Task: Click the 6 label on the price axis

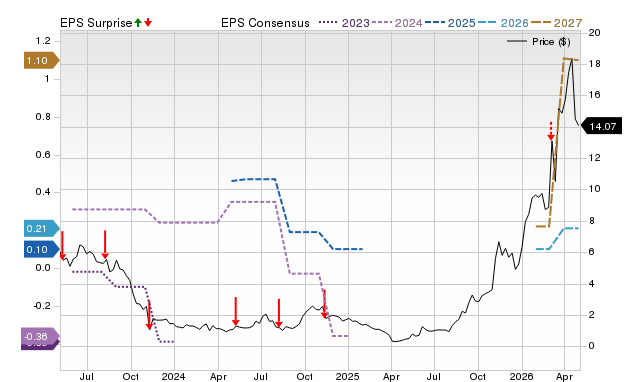Action: 591,252
